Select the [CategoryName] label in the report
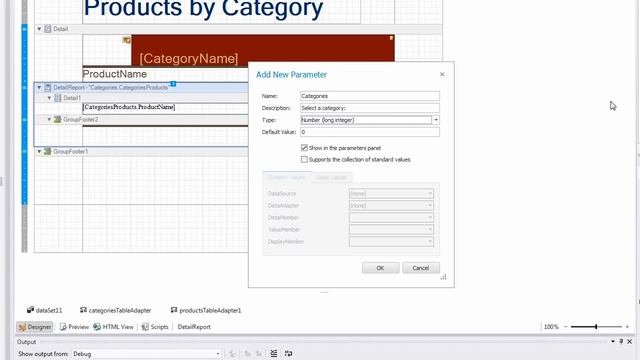640x360 pixels. 189,58
